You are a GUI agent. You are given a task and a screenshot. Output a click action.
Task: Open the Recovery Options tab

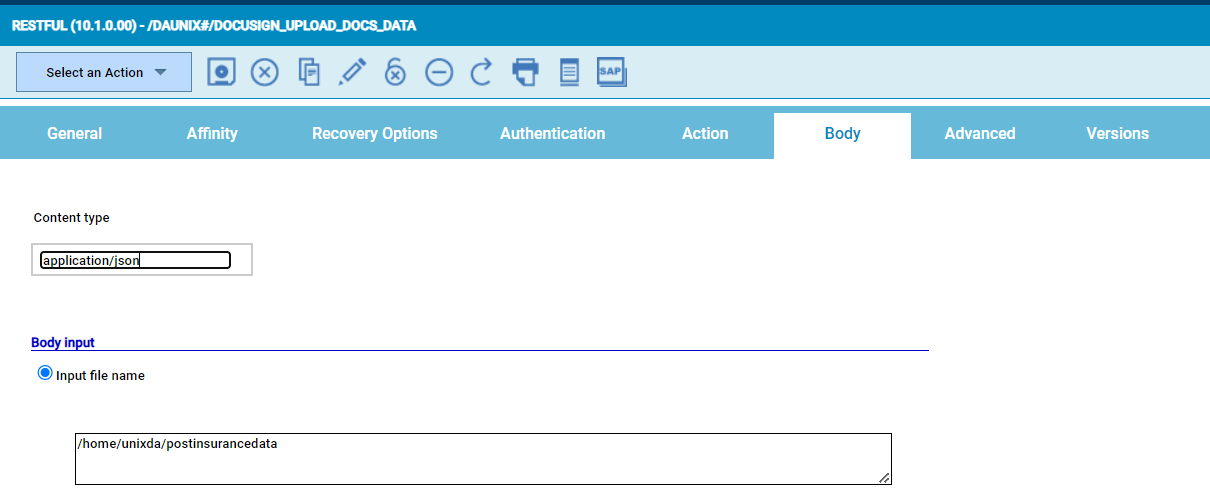click(x=375, y=133)
